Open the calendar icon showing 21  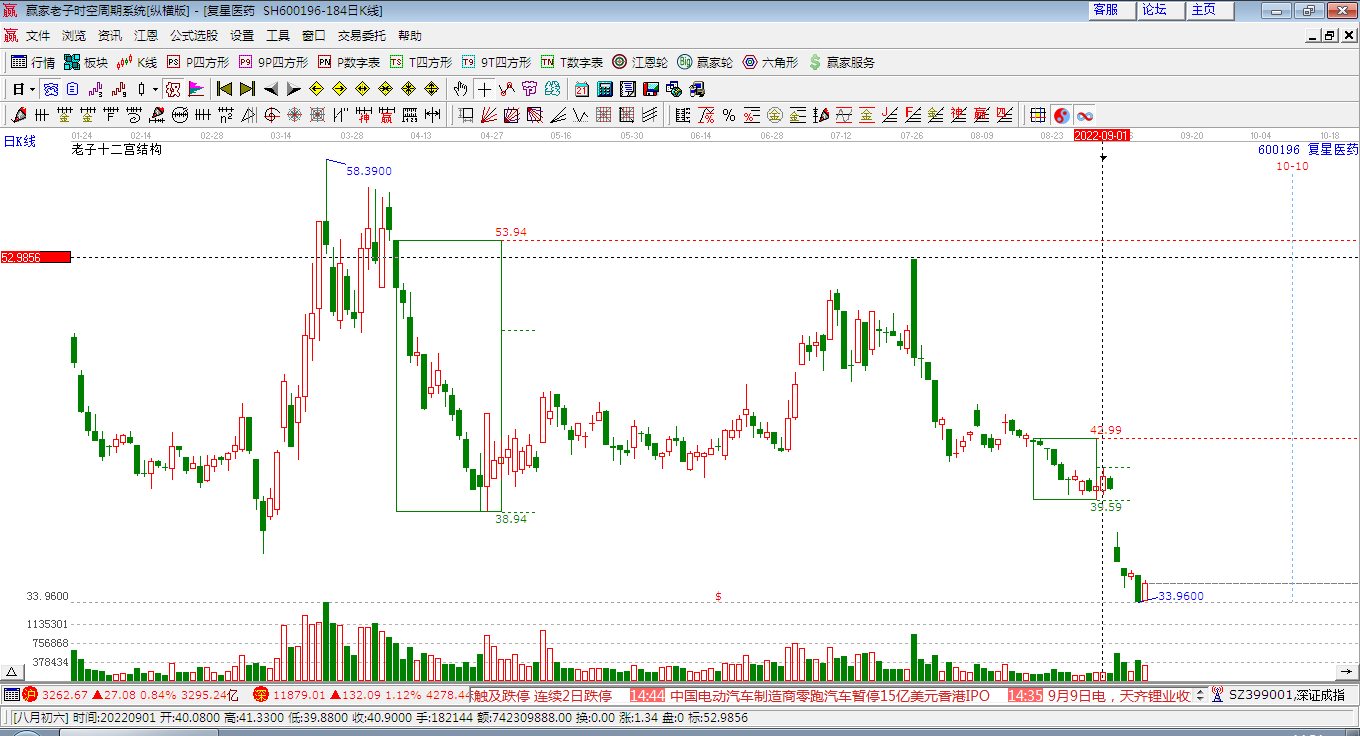581,89
